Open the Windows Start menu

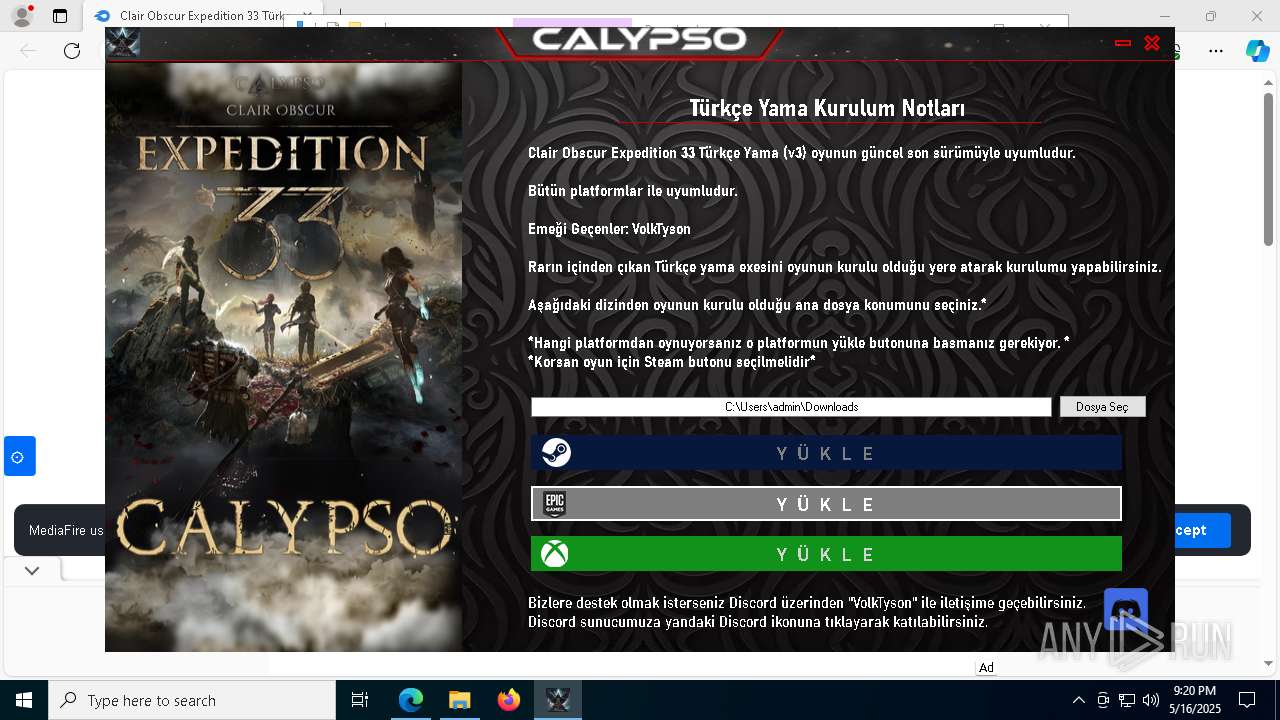[24, 700]
